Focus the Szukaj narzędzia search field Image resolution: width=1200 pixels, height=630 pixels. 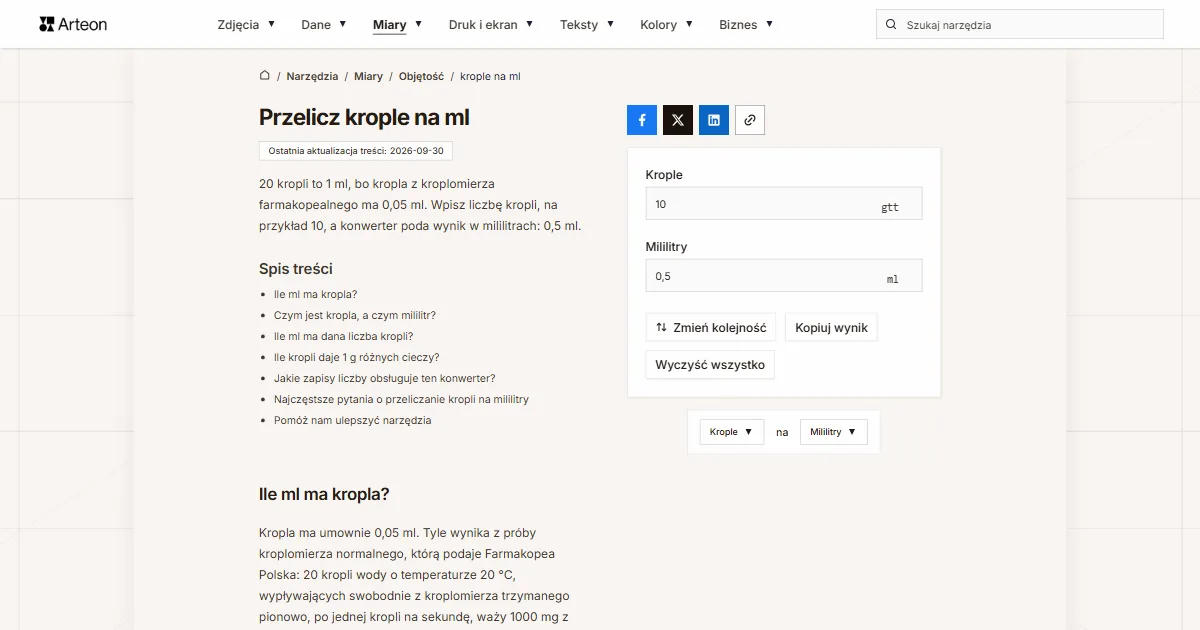click(x=1020, y=25)
